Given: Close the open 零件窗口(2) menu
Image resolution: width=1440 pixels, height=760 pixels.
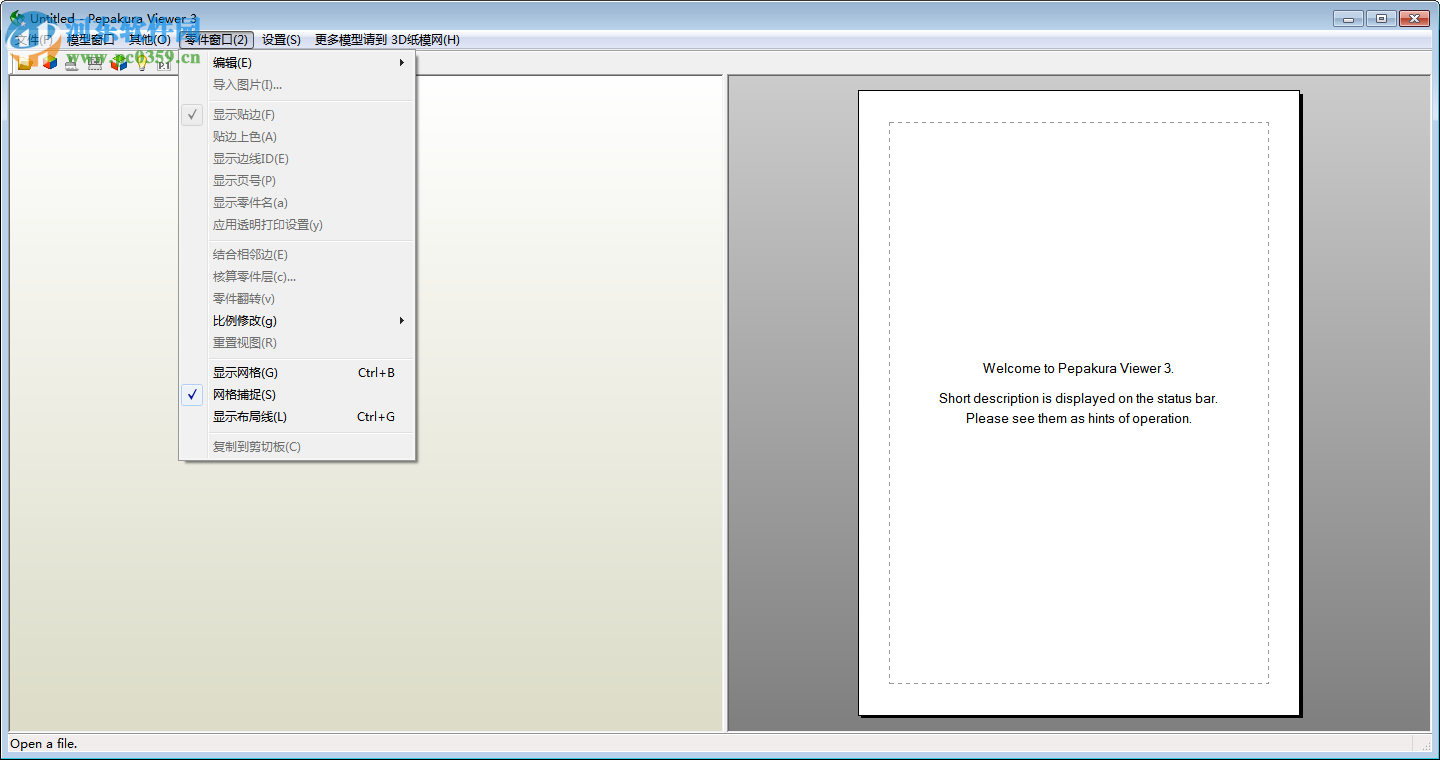Looking at the screenshot, I should 216,40.
